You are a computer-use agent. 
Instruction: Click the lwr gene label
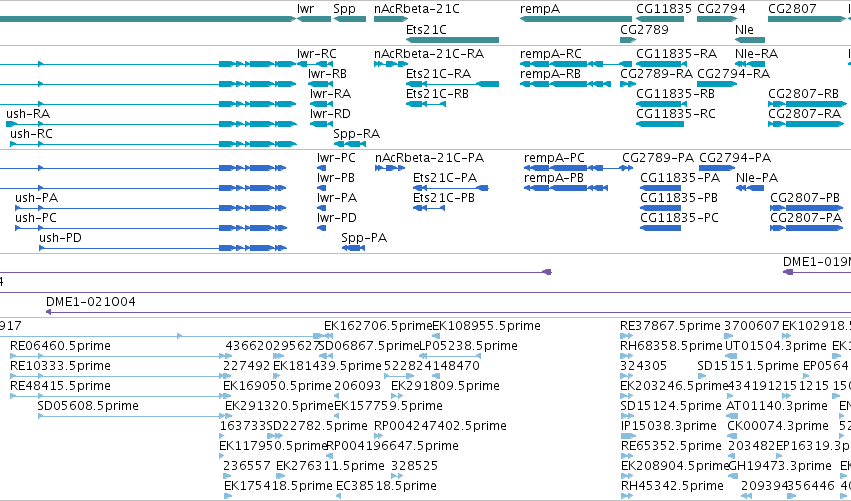[x=305, y=9]
